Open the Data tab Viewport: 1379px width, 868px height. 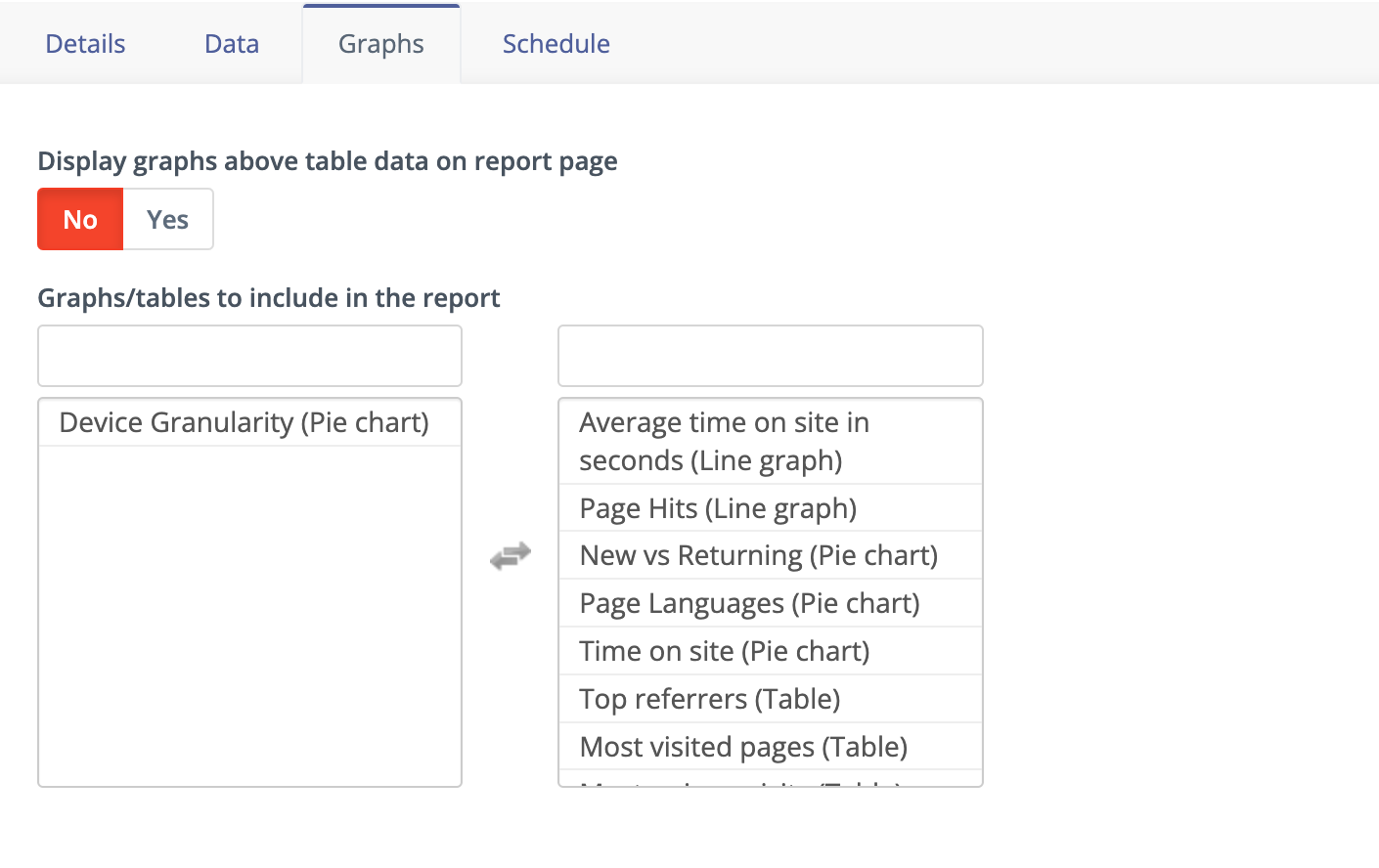[231, 43]
